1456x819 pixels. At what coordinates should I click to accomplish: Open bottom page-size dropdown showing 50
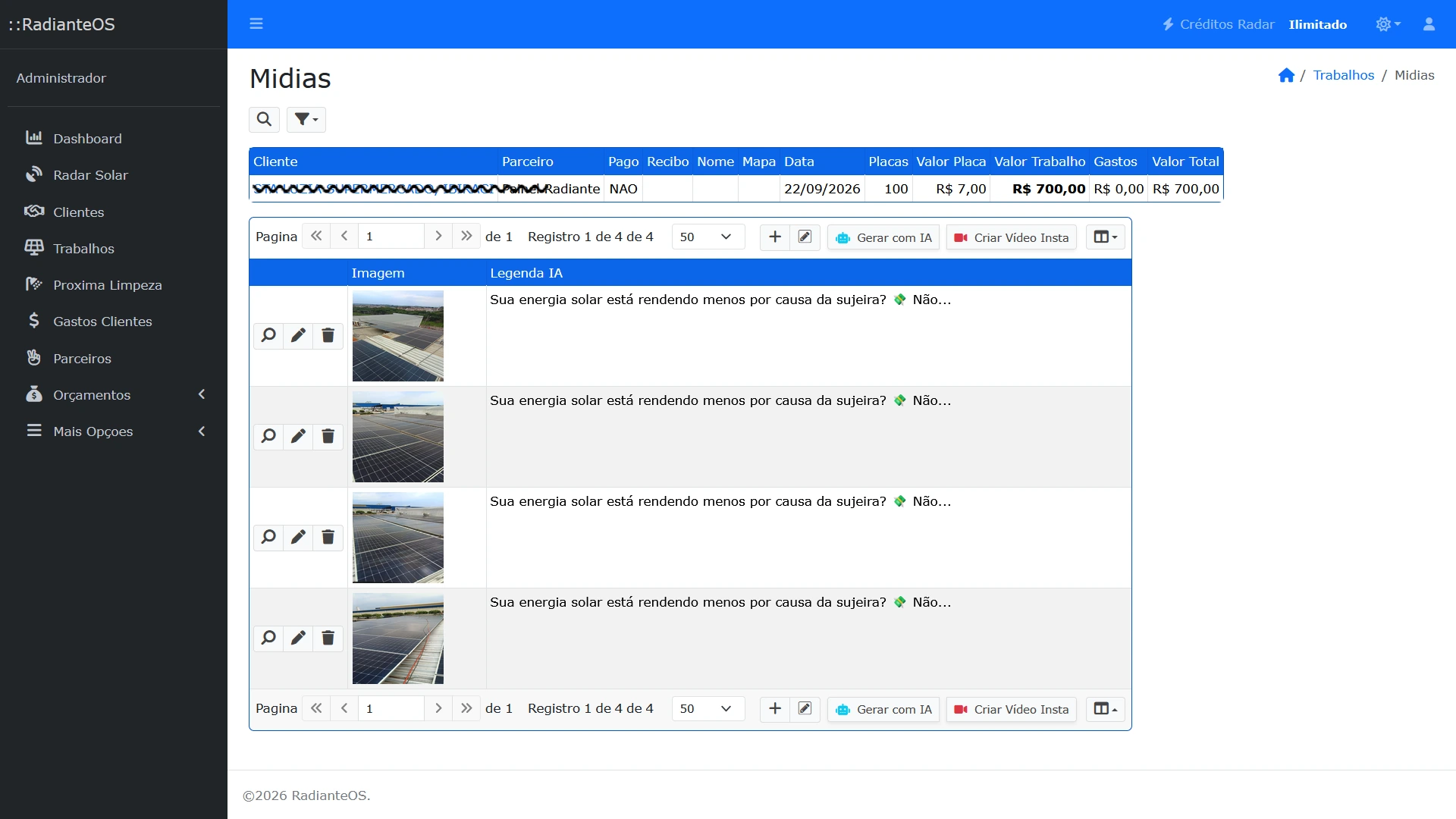point(708,708)
